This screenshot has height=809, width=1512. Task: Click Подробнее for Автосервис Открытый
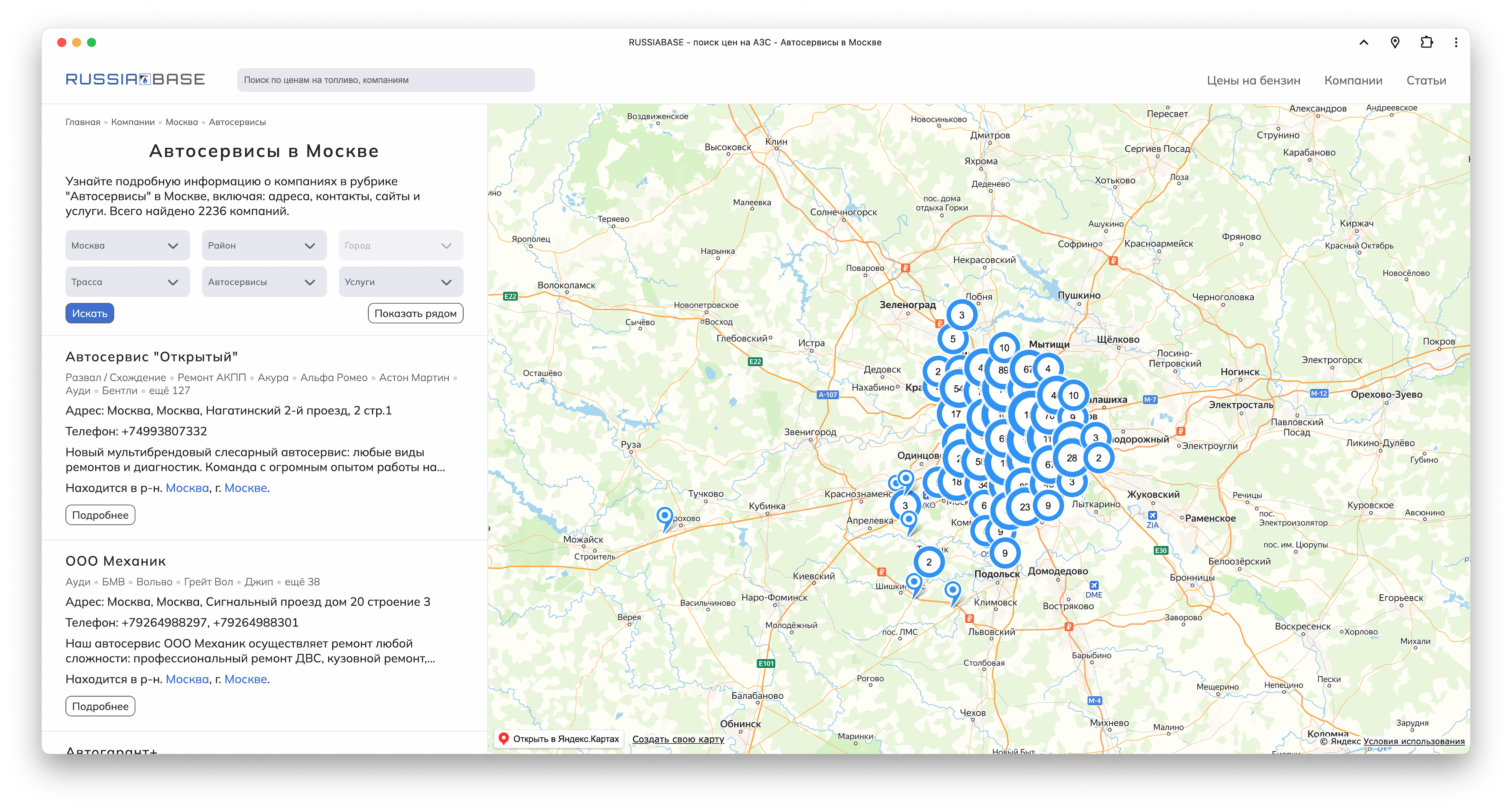tap(100, 515)
